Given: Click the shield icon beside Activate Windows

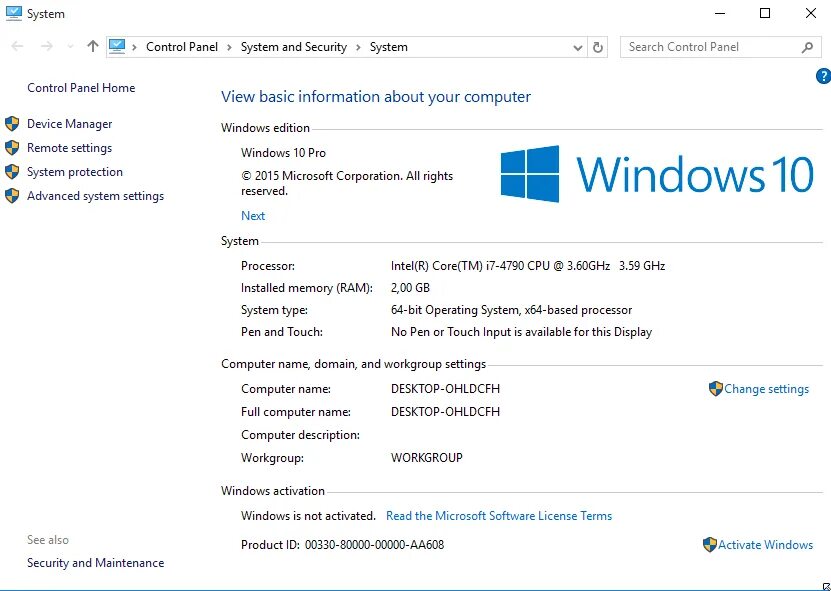Looking at the screenshot, I should [710, 544].
